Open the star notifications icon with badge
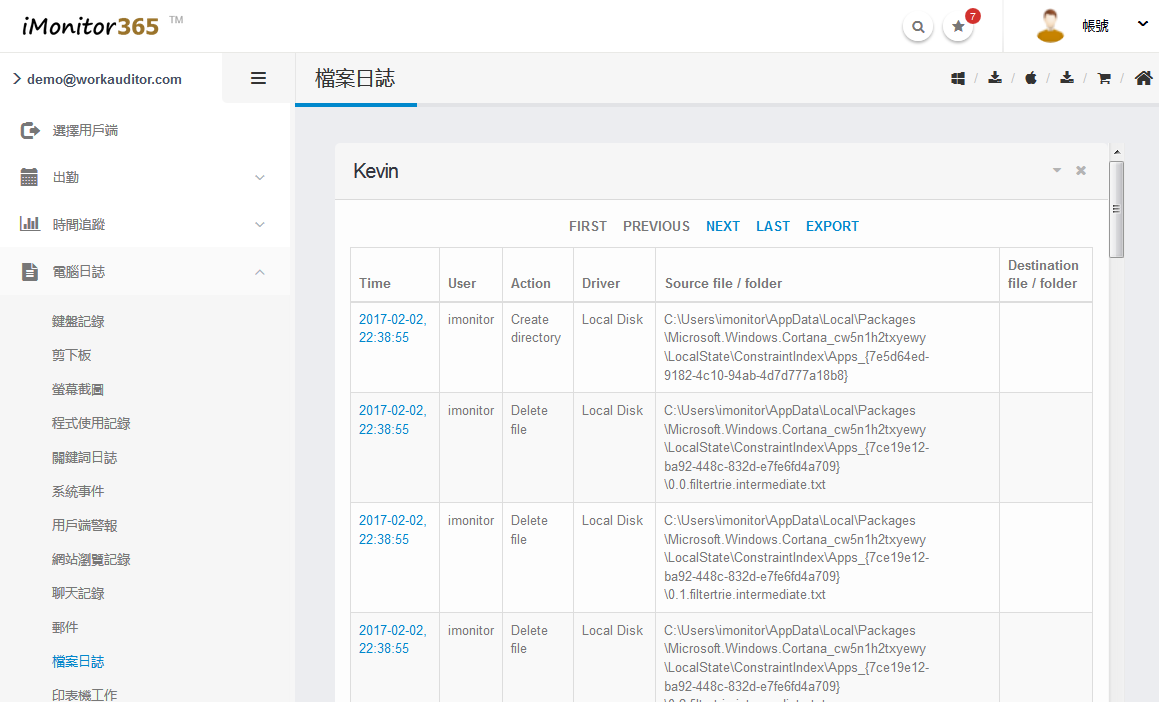The width and height of the screenshot is (1159, 702). [958, 27]
